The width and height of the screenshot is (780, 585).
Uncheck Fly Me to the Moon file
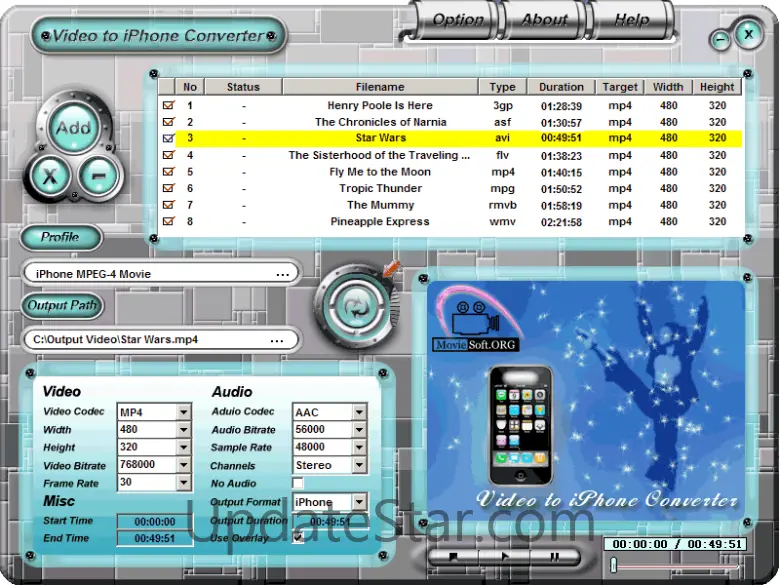click(169, 172)
